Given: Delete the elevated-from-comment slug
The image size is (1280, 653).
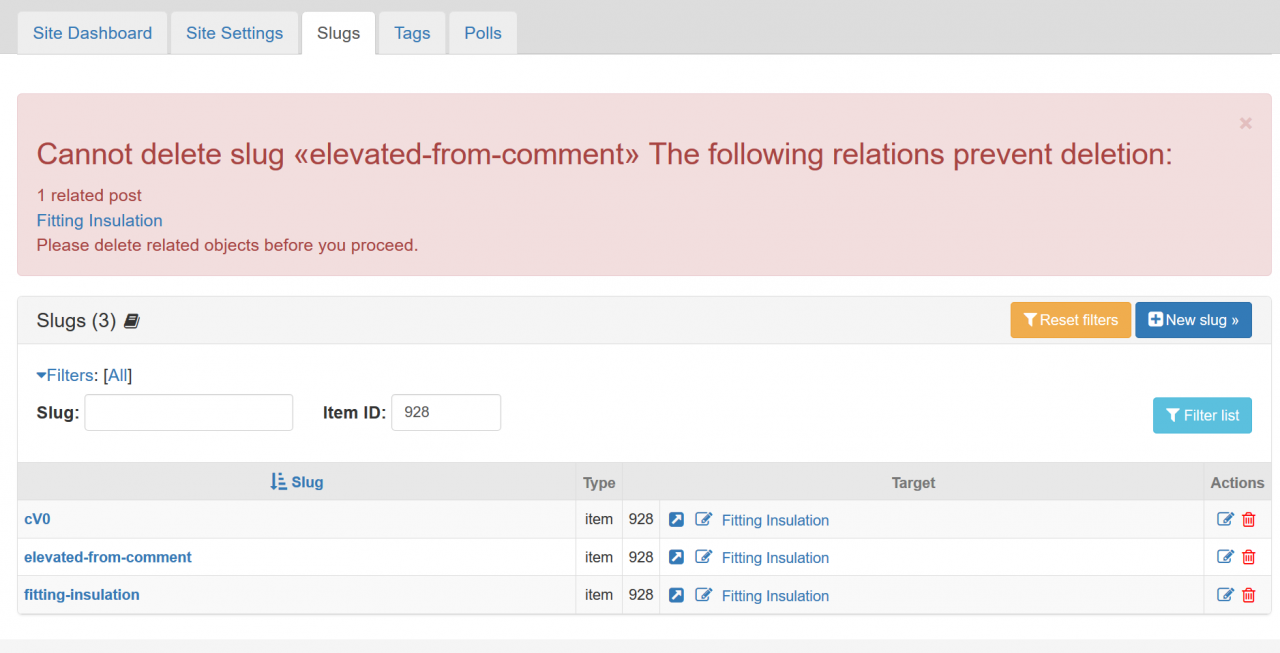Looking at the screenshot, I should [1248, 557].
